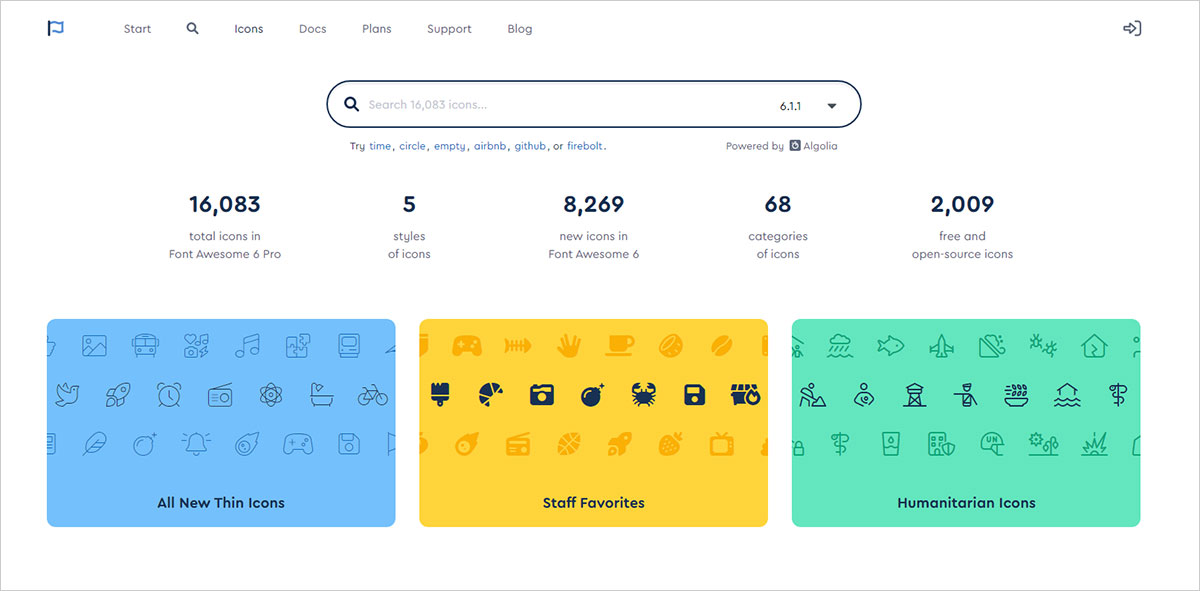Click the cracked house icon in the green card

1094,346
